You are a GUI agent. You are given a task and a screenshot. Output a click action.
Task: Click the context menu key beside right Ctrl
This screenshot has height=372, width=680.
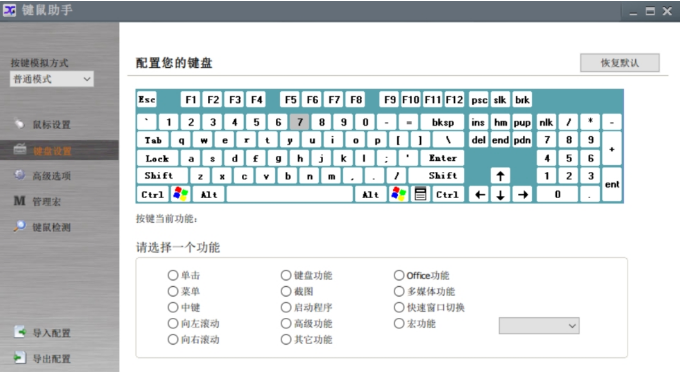(420, 194)
